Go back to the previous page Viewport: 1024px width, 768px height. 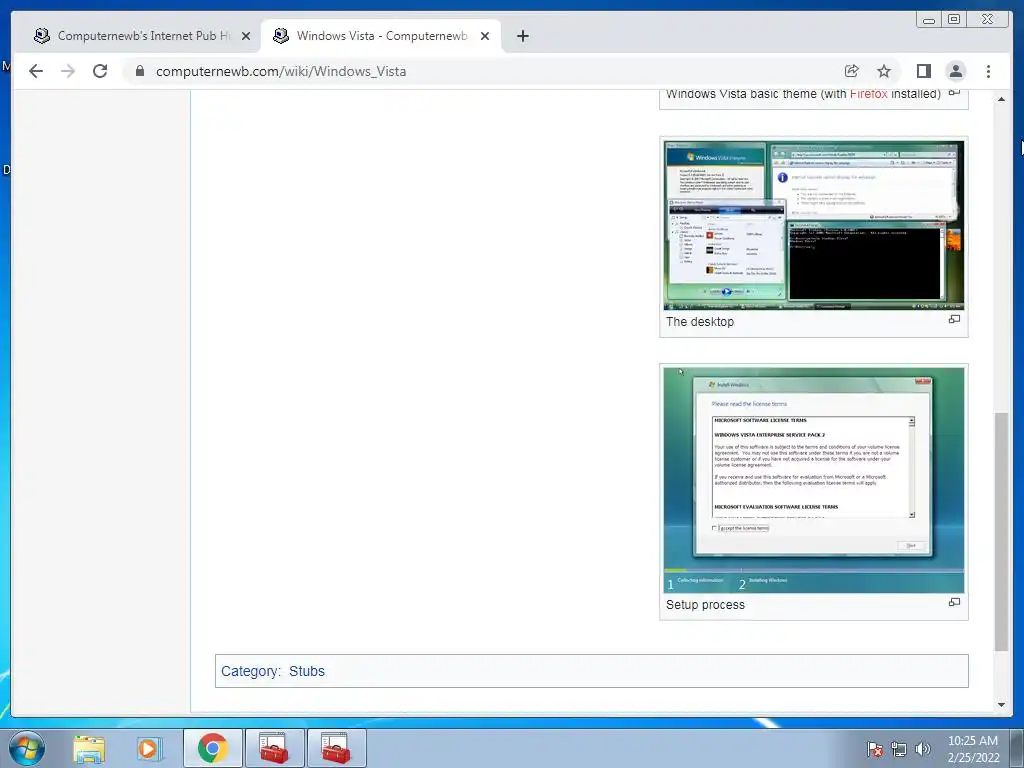point(36,71)
